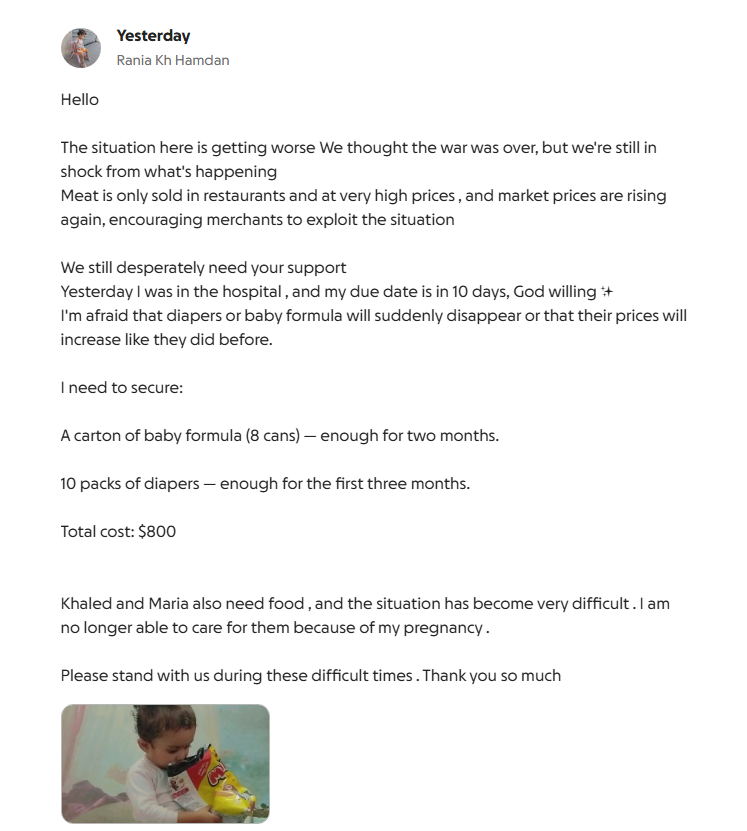The width and height of the screenshot is (747, 831).
Task: Open the toddler photo thumbnail
Action: 165,763
